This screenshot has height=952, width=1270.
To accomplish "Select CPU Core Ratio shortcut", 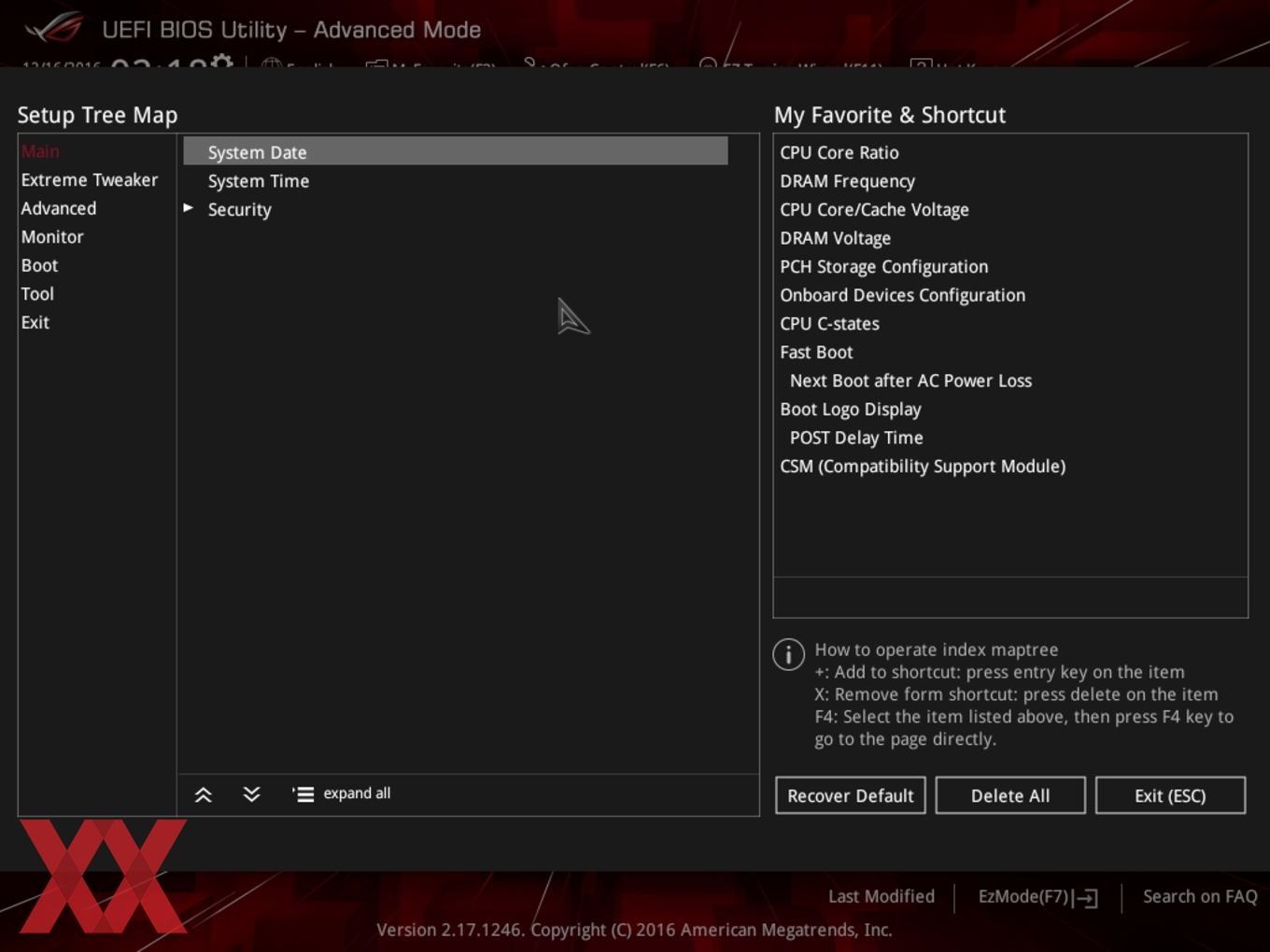I will [x=840, y=152].
